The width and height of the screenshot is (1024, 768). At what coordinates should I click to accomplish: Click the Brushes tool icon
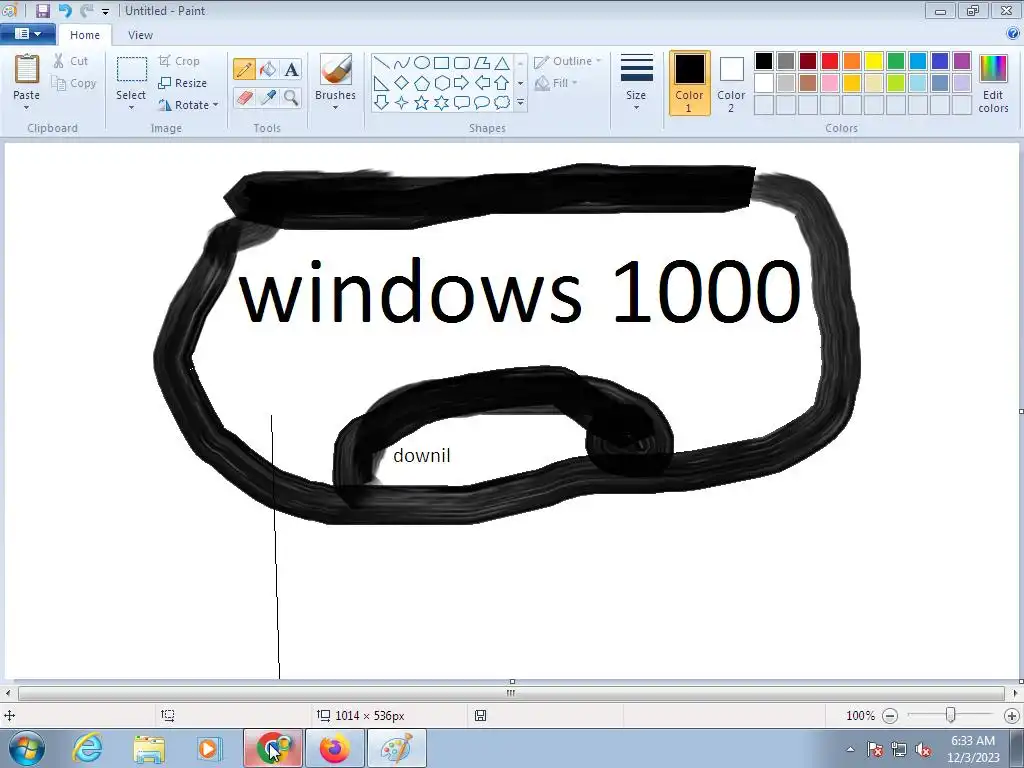pyautogui.click(x=336, y=69)
